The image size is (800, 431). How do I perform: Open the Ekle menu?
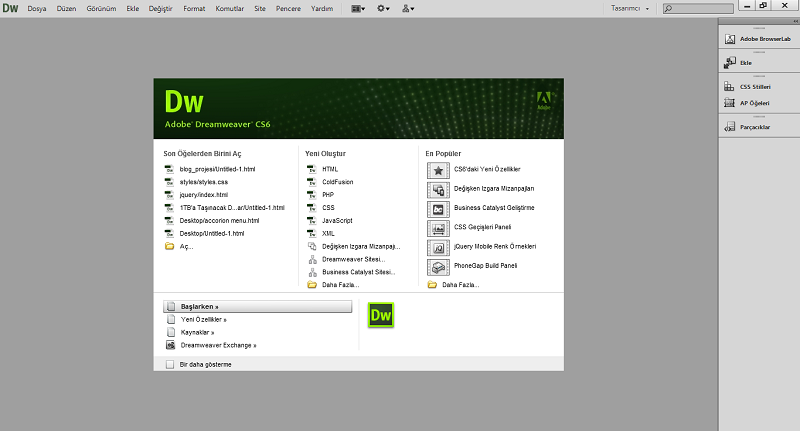133,9
